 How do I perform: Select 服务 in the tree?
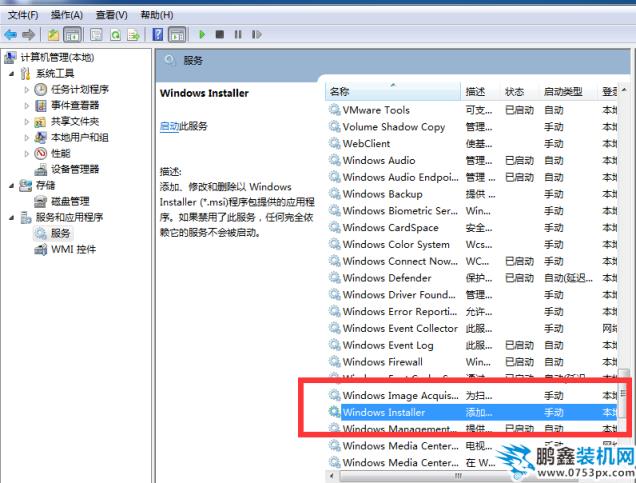click(x=60, y=234)
